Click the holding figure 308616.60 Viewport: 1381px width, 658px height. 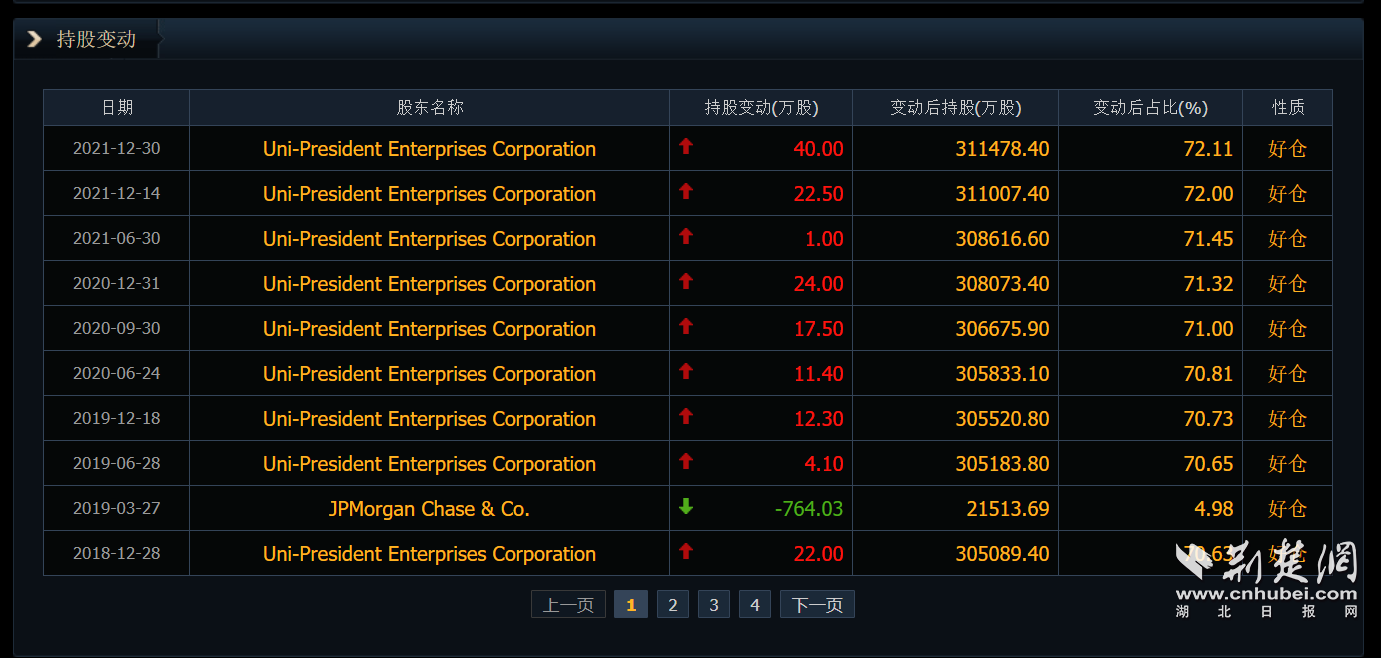pos(1003,239)
